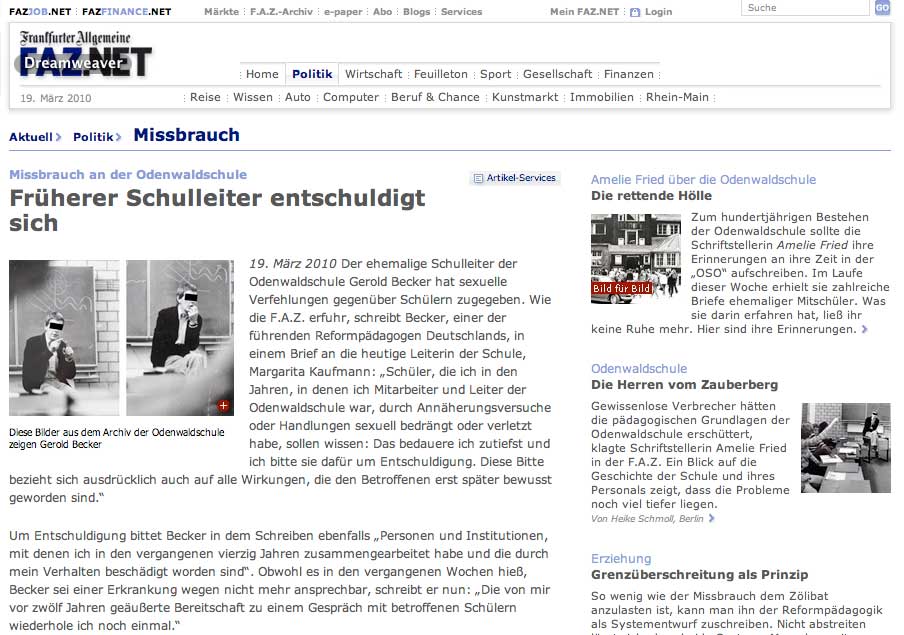904x635 pixels.
Task: Open 'Bild für Bild' gallery label
Action: click(621, 288)
